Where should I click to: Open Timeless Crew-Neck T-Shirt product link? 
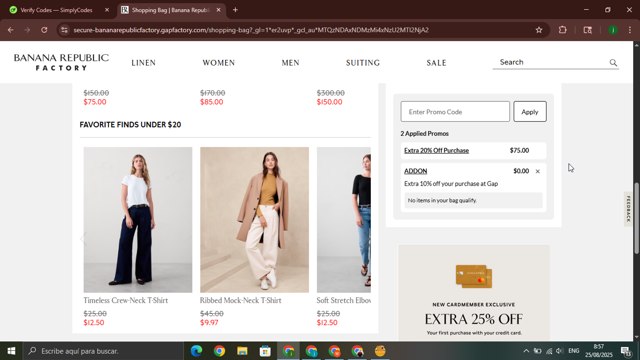coord(126,300)
